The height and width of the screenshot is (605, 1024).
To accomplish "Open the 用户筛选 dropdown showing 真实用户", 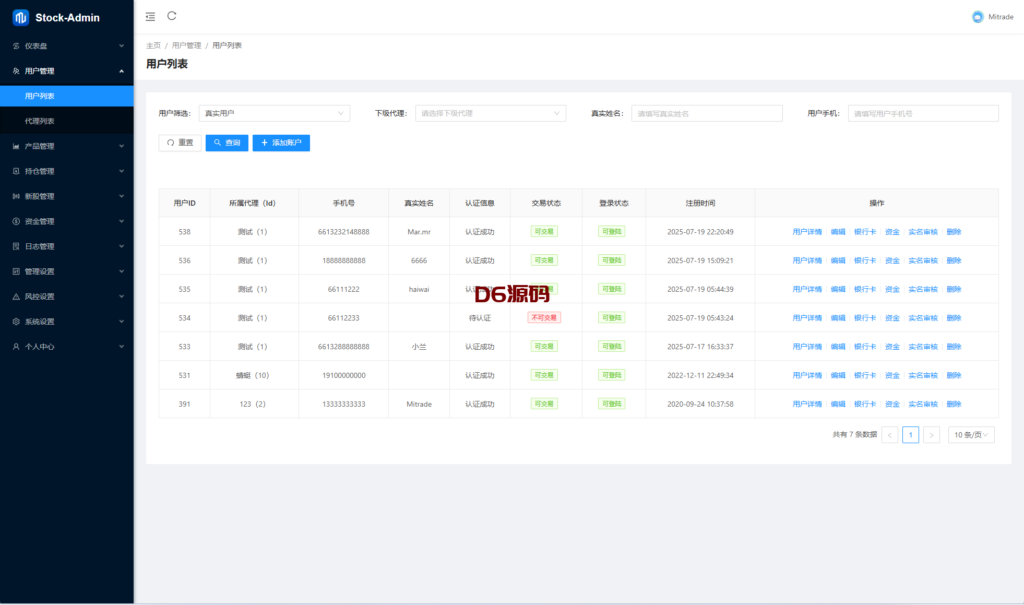I will point(274,114).
